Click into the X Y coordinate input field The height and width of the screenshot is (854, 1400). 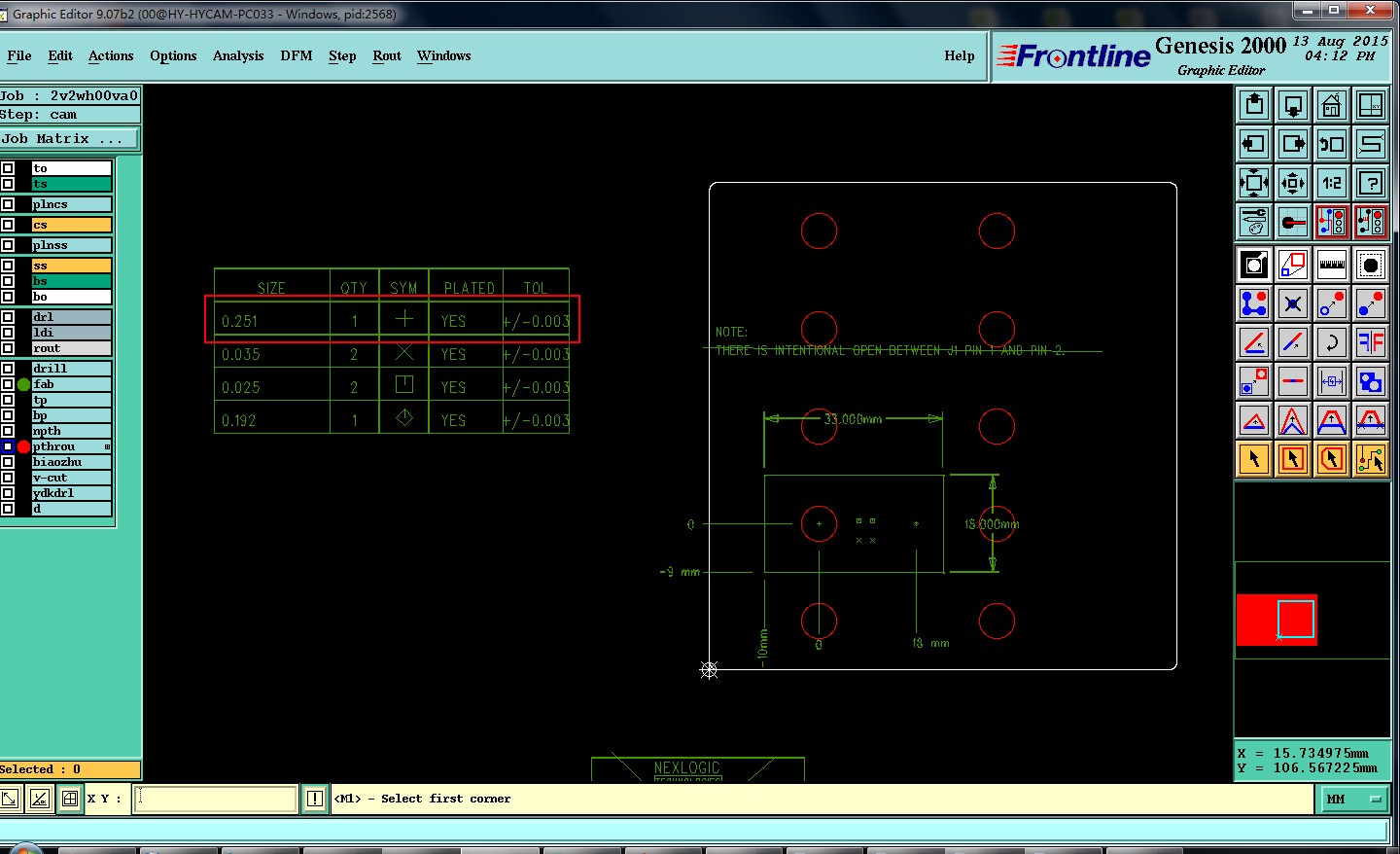(216, 799)
